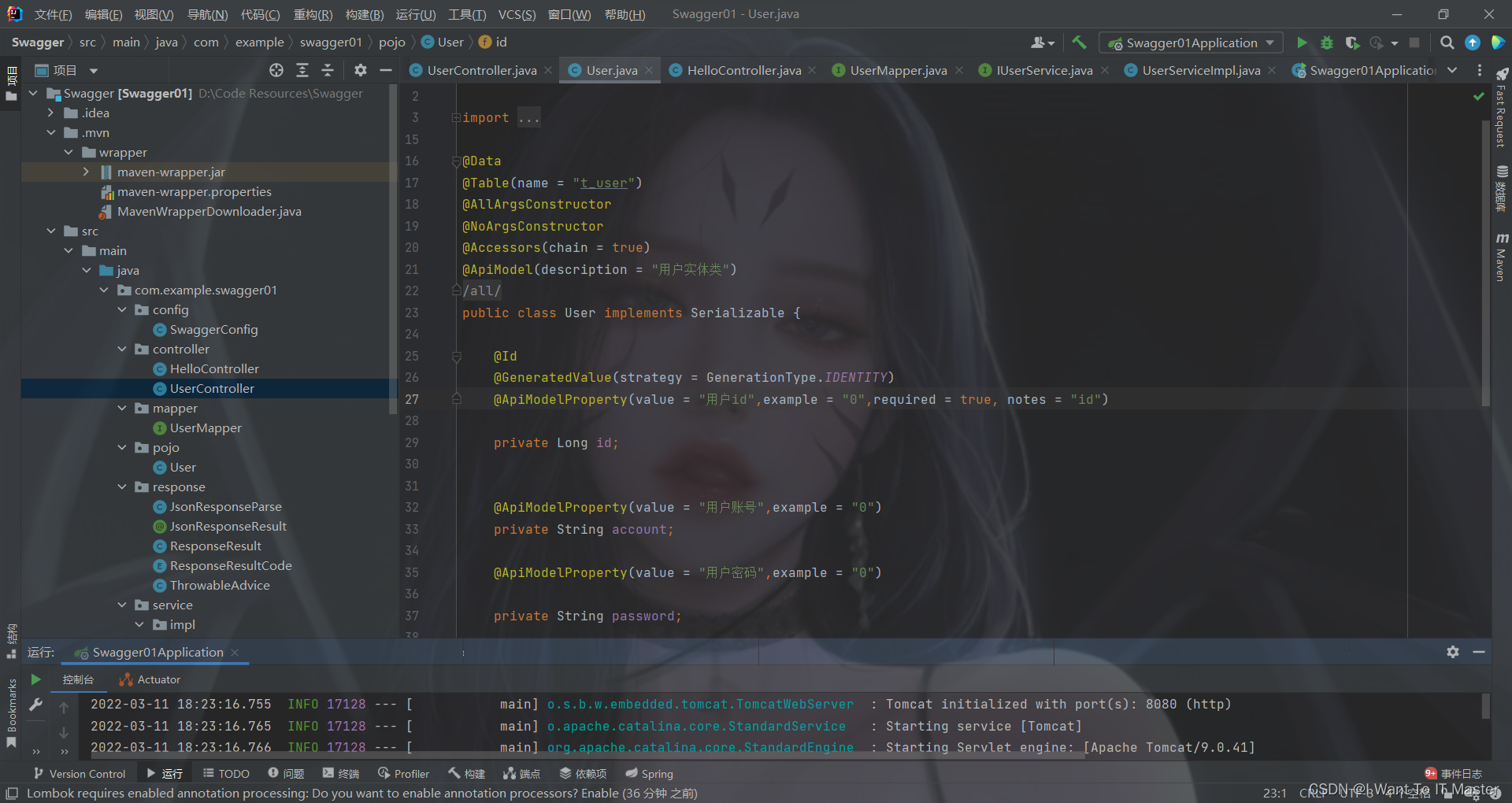Collapse the config package

coord(122,309)
